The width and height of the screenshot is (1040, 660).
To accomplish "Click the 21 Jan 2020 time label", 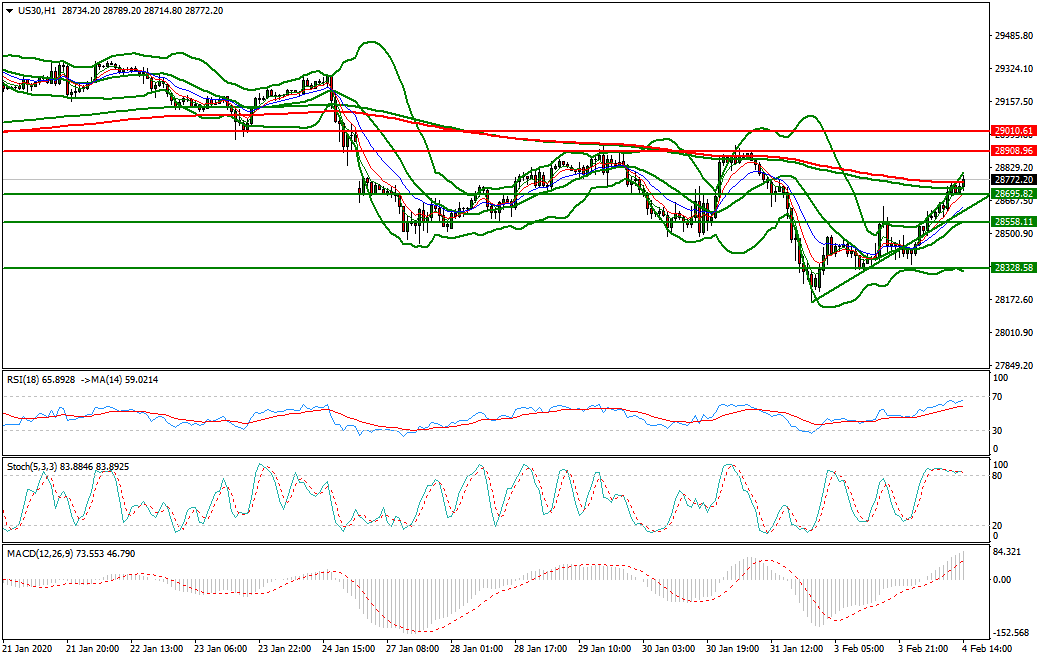I will point(27,649).
